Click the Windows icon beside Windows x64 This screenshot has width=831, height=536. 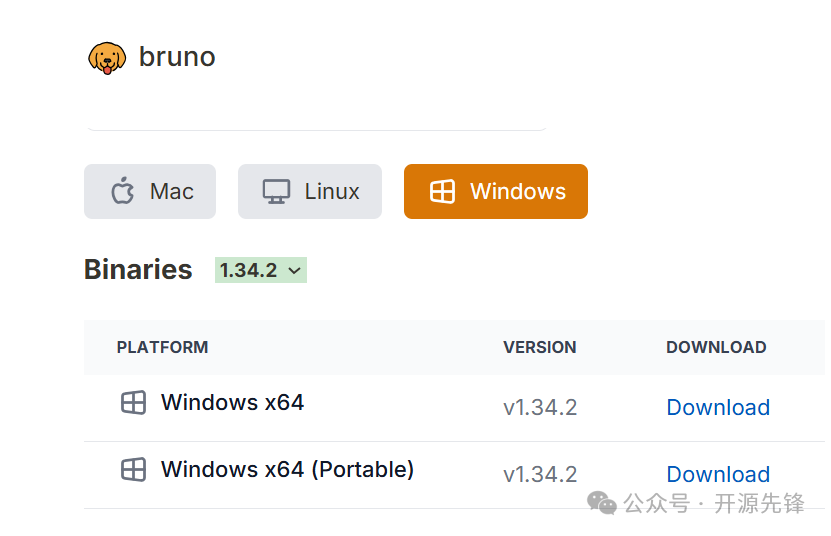click(x=134, y=403)
